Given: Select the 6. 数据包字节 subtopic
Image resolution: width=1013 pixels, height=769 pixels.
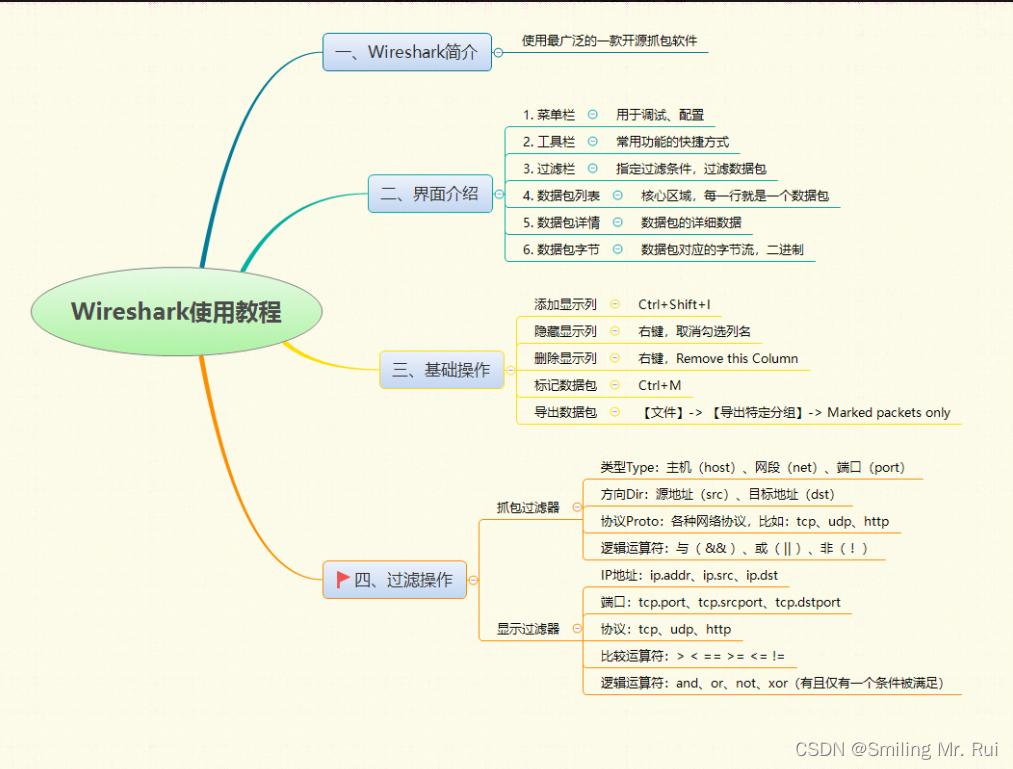Looking at the screenshot, I should pyautogui.click(x=561, y=249).
